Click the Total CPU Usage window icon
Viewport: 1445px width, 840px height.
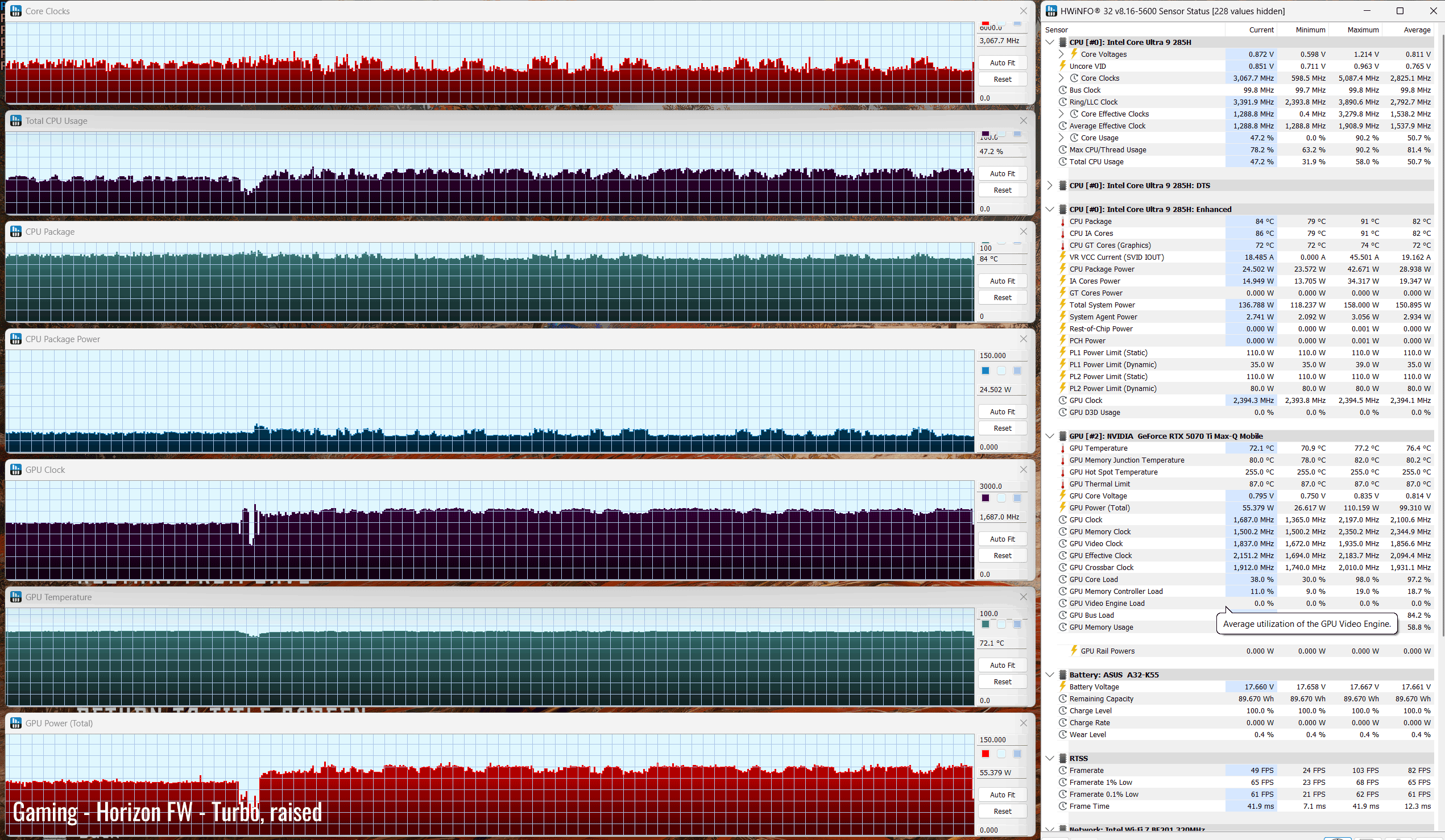pos(15,121)
